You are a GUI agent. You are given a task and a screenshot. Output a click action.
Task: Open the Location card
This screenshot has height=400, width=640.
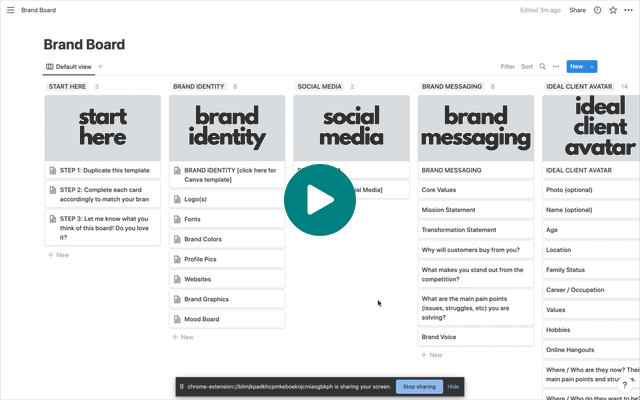pyautogui.click(x=591, y=250)
